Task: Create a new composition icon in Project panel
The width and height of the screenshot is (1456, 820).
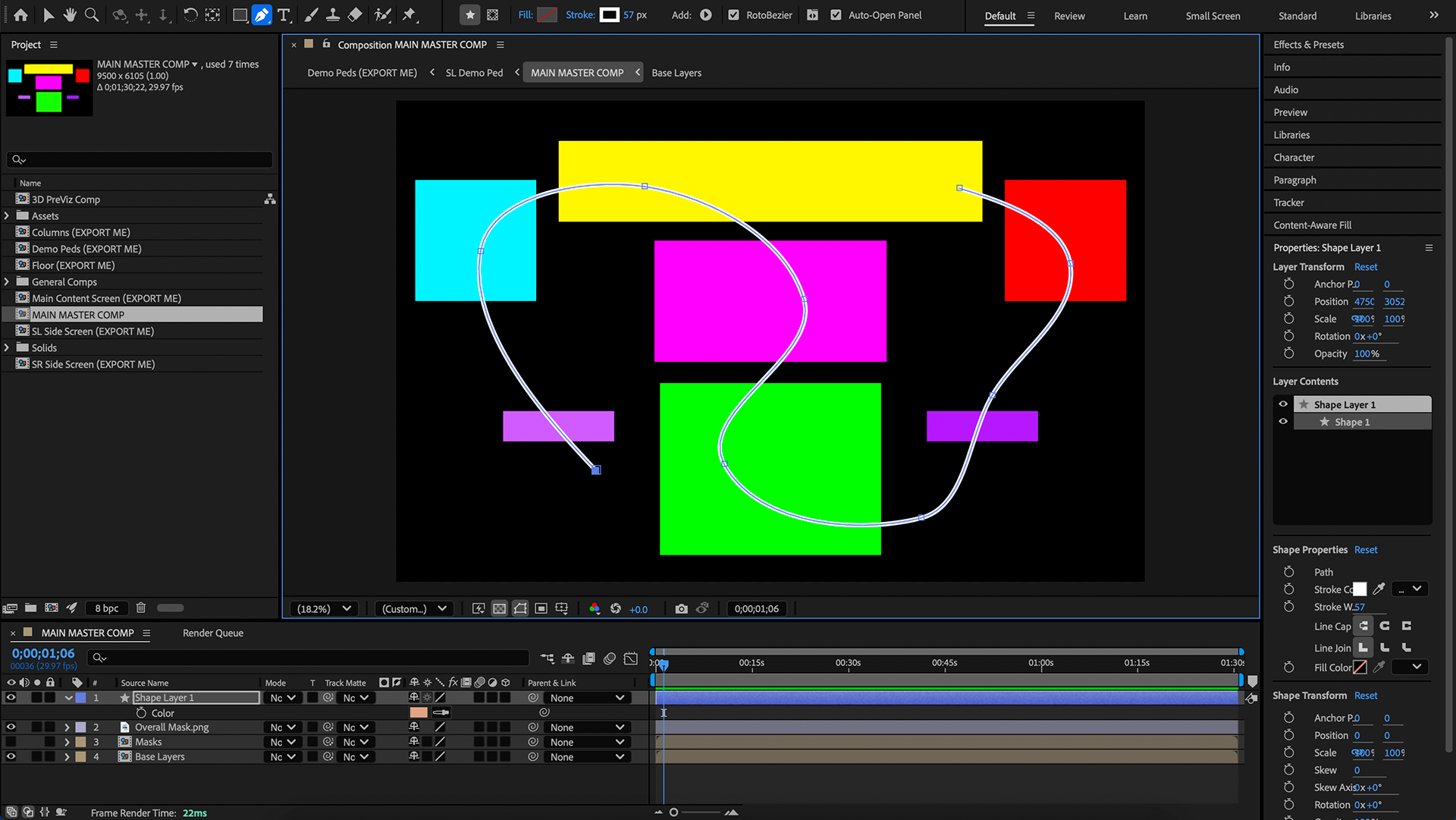Action: [51, 608]
